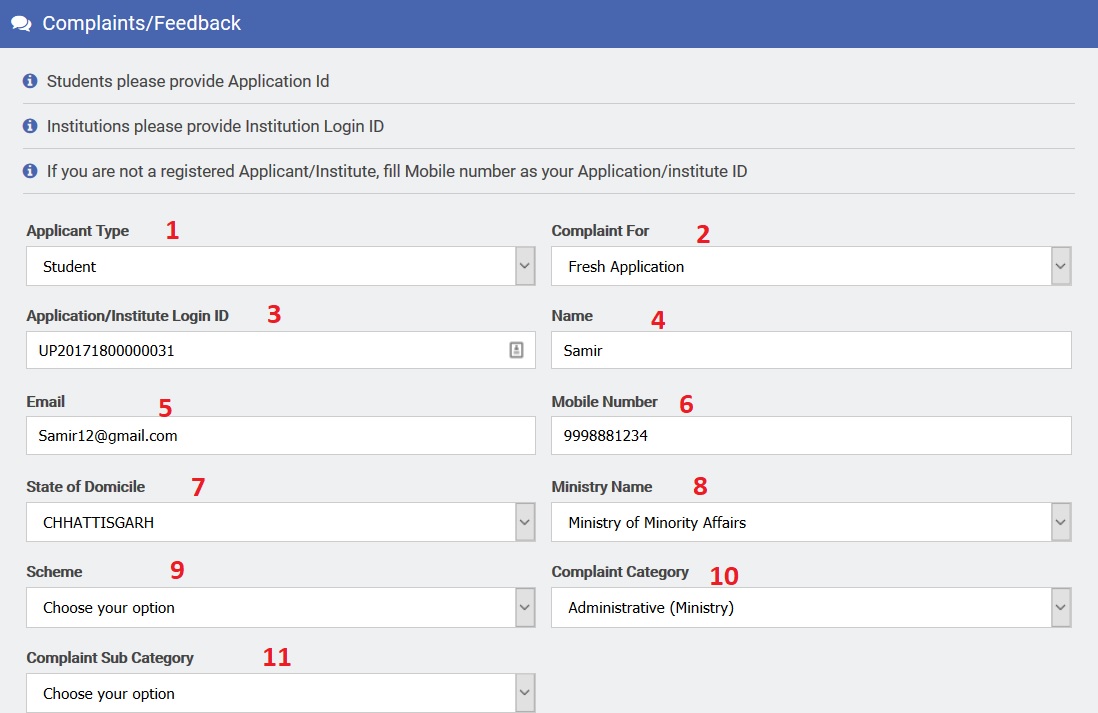1098x713 pixels.
Task: Click the Complaint Sub Category label
Action: tap(110, 658)
